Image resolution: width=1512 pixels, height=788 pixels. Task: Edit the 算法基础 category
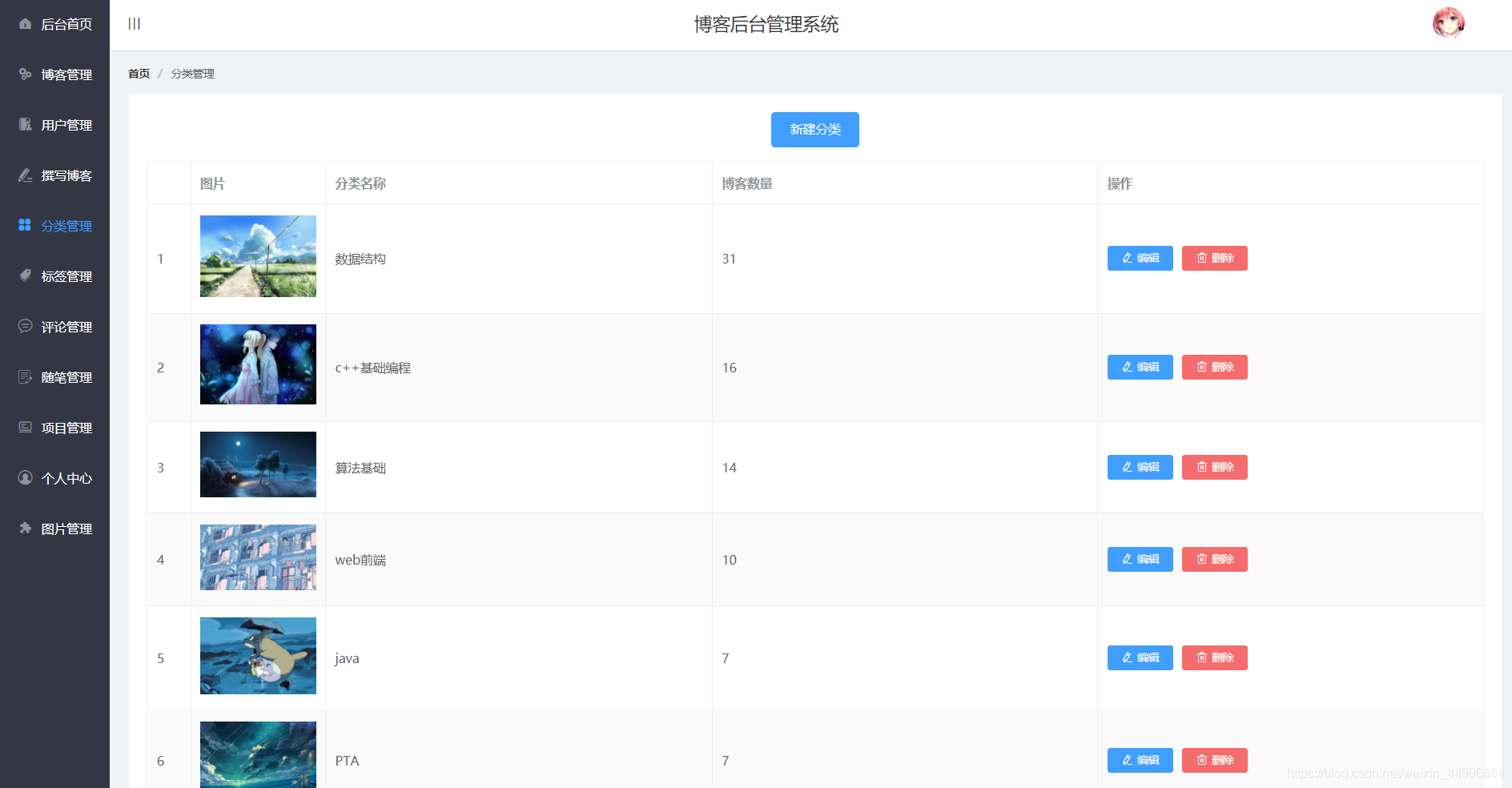[x=1140, y=467]
